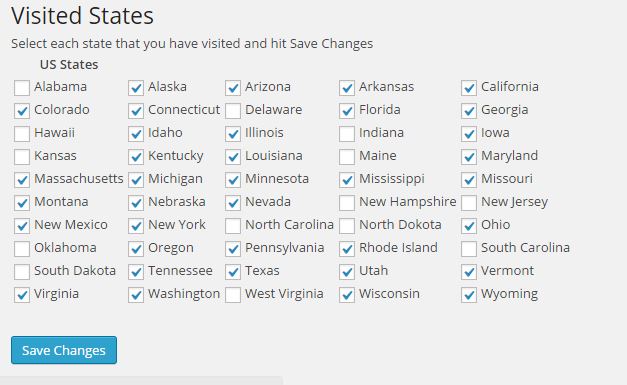
Task: Tick the Delaware checkbox
Action: point(233,111)
